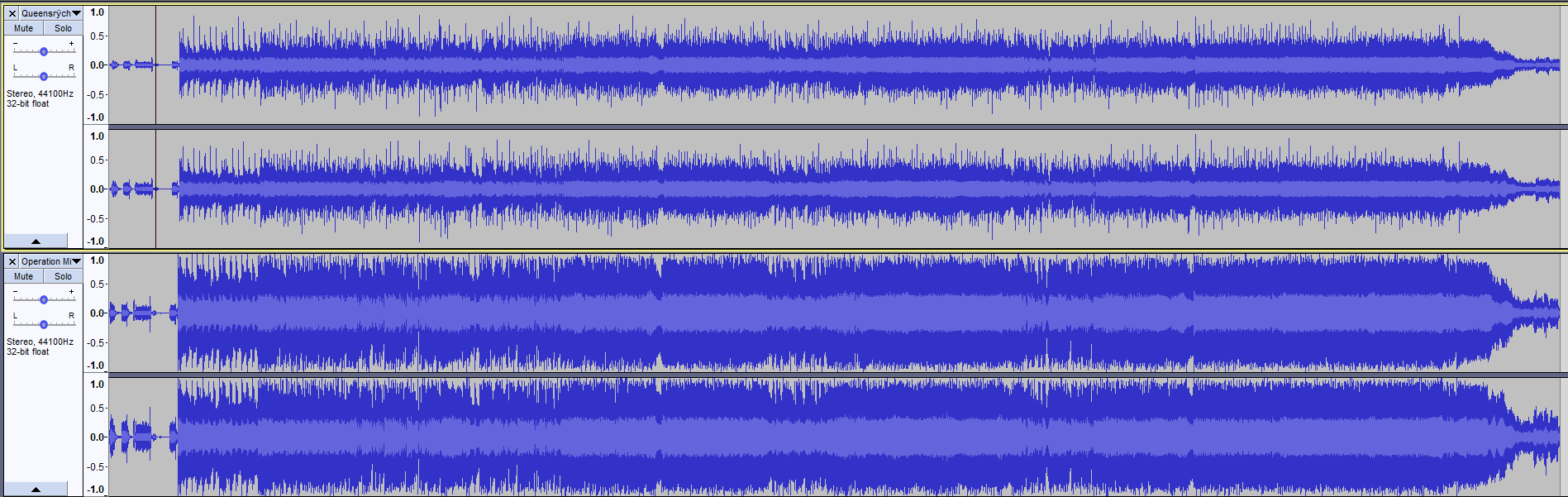Mute the Queensrÿch track
1568x497 pixels.
tap(23, 28)
